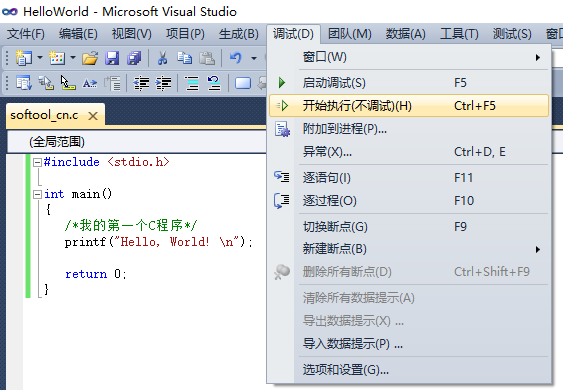Viewport: 563px width, 390px height.
Task: Choose 启动调试(S) F5 menu item
Action: [x=409, y=83]
